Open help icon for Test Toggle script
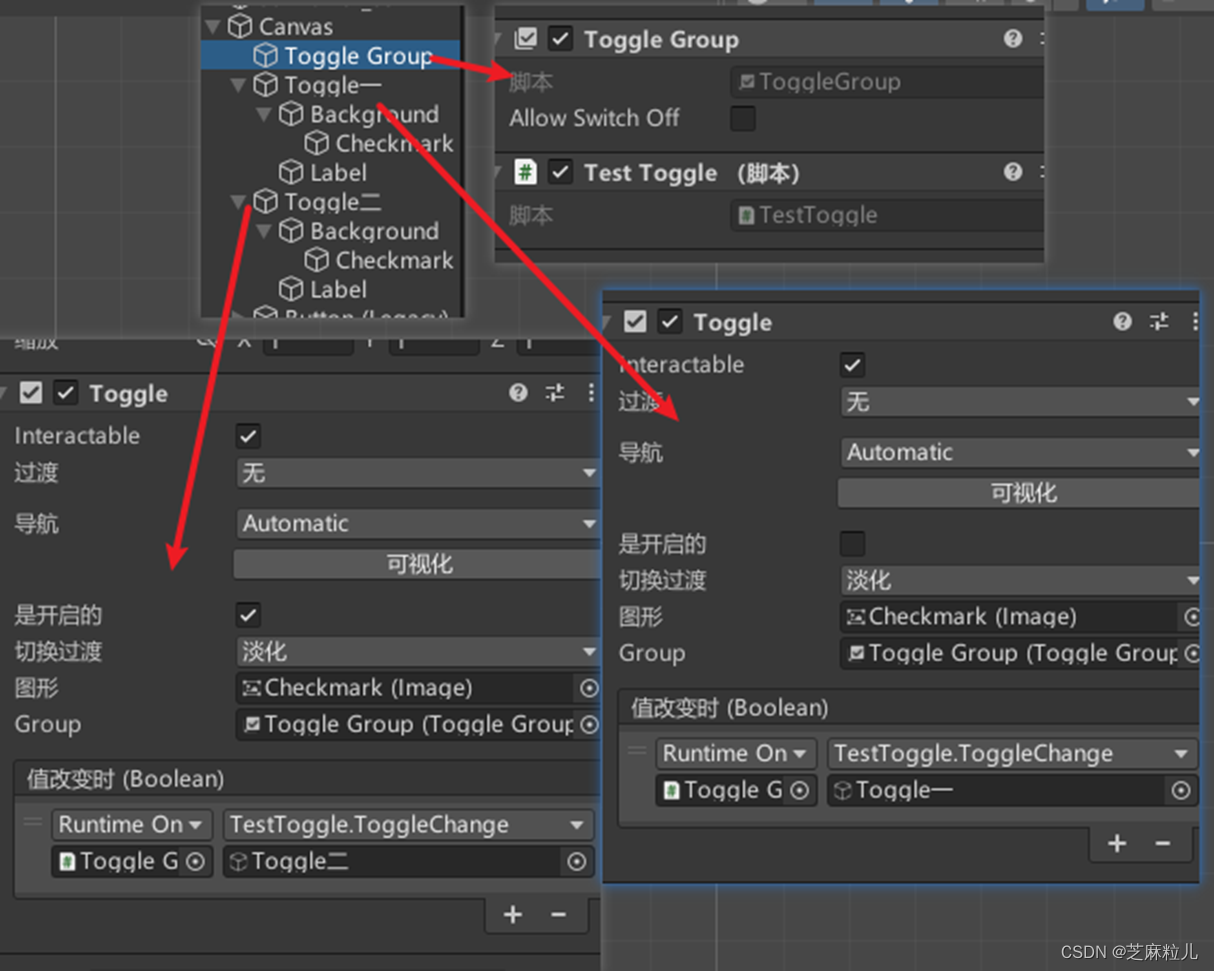 1013,172
